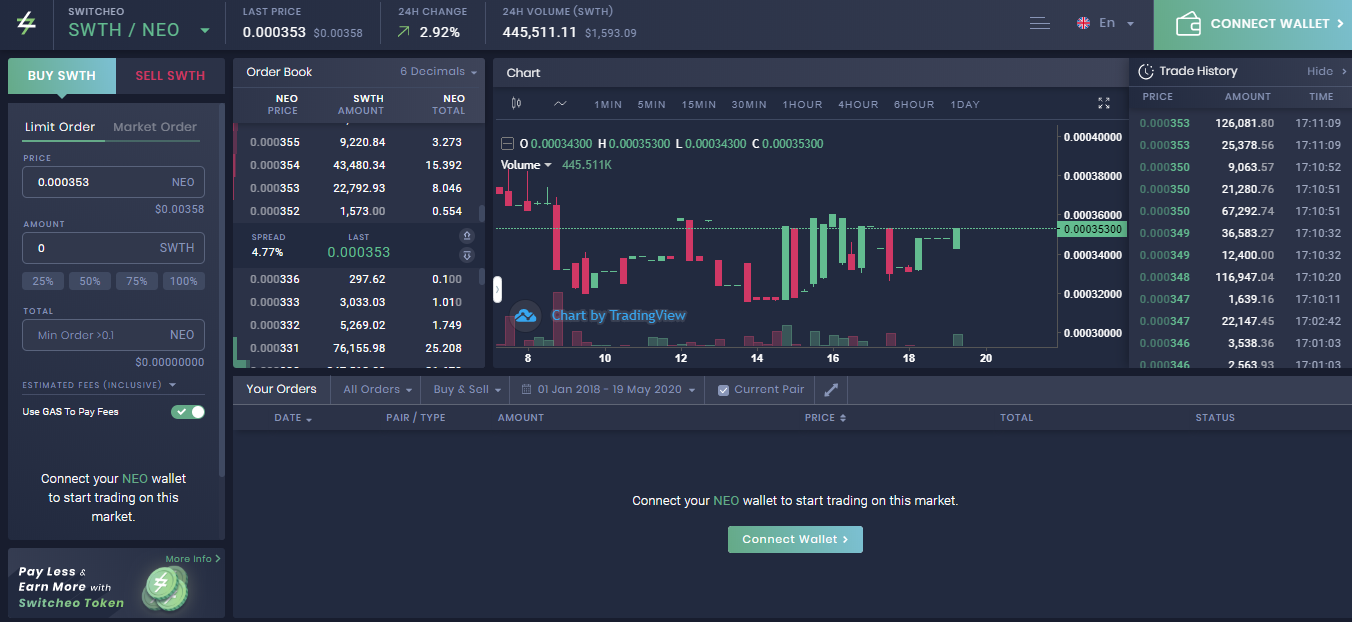
Task: Click the order book scroll-down arrow icon
Action: tap(466, 255)
